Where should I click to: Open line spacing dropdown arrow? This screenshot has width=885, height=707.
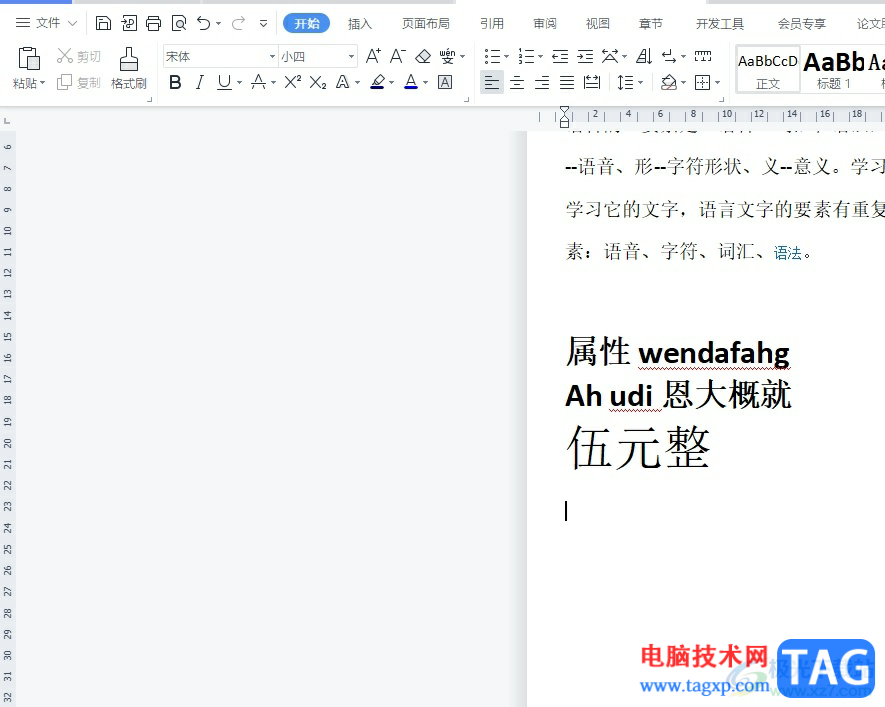click(x=641, y=83)
